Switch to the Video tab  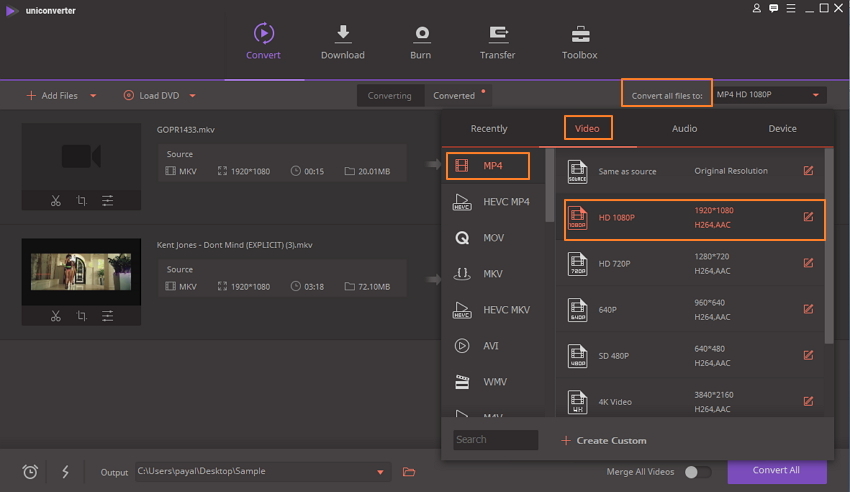coord(587,128)
